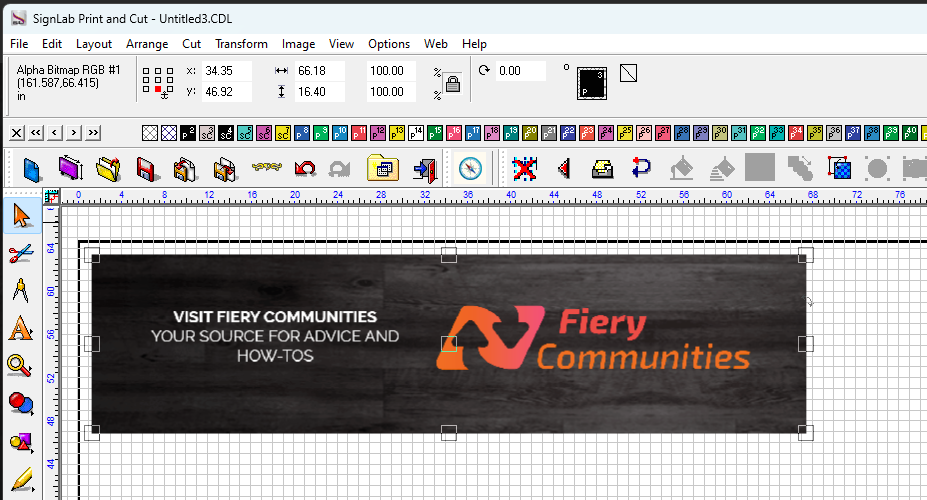
Task: Jump palette to end with double-right arrows
Action: 93,133
